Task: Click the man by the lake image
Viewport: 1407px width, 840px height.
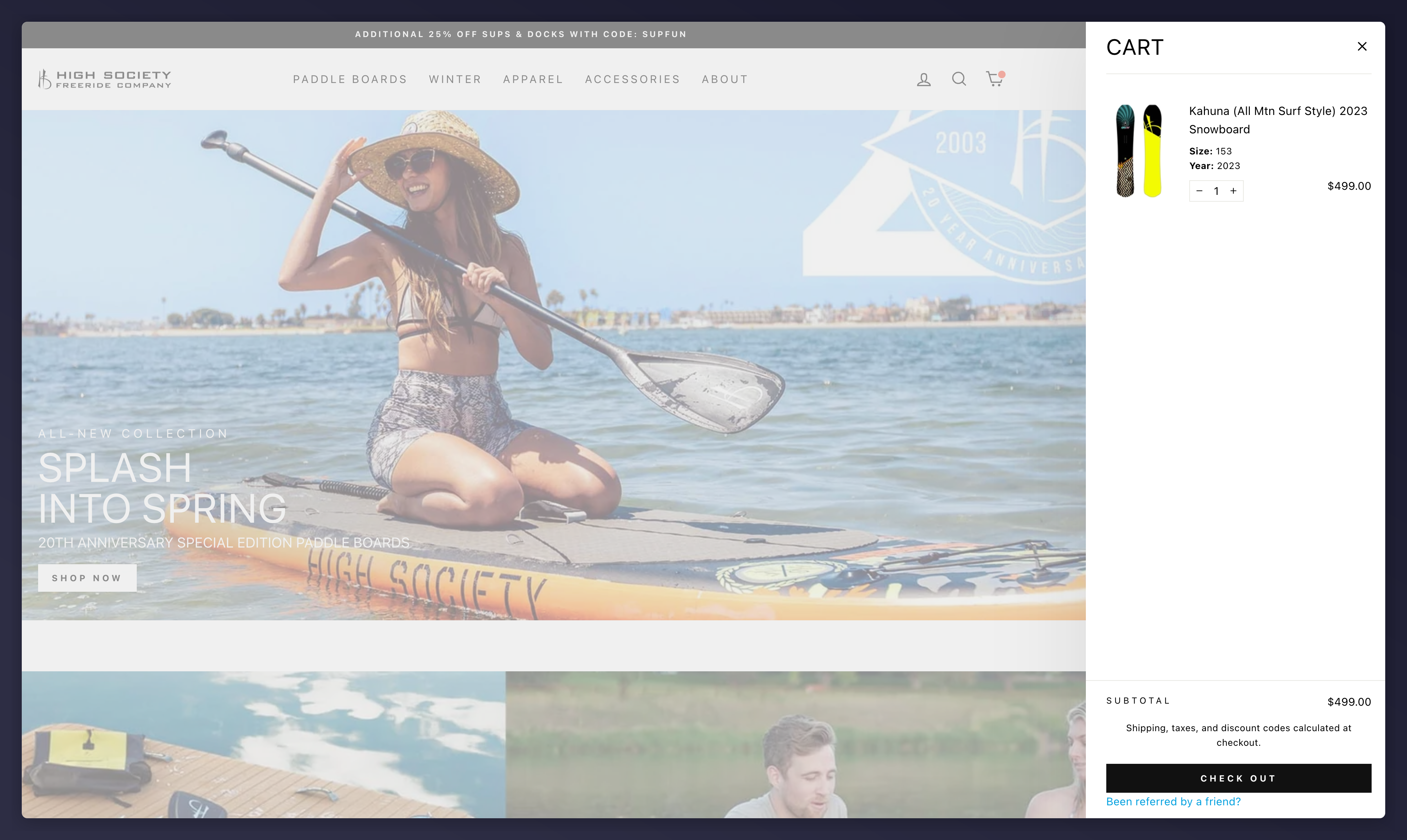Action: (x=795, y=744)
